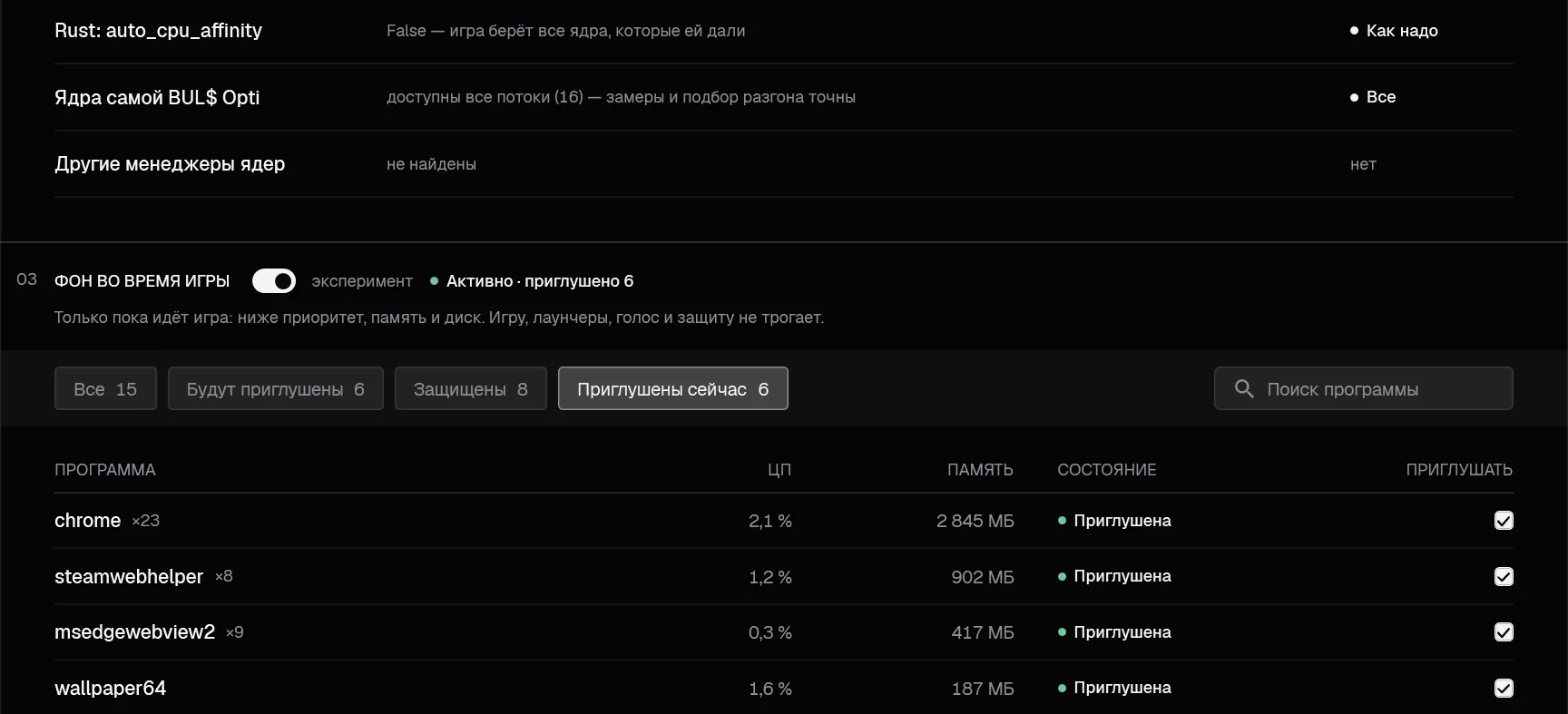
Task: Click msedgewebview2's memory '417 МБ'
Action: (x=983, y=632)
